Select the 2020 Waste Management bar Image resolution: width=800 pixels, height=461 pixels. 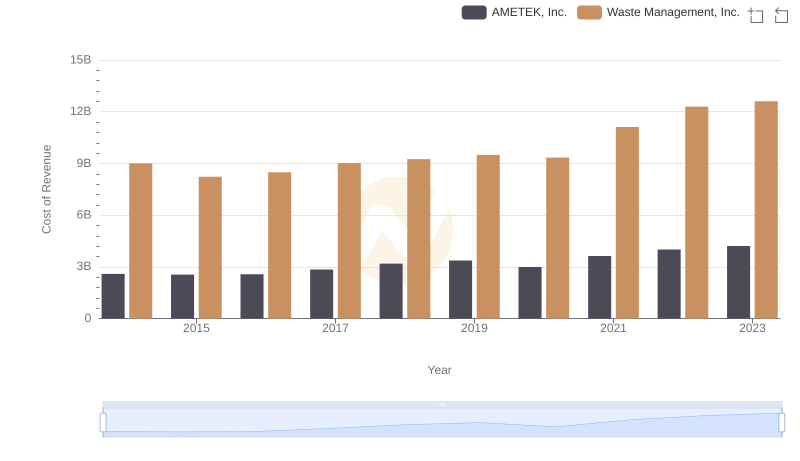click(558, 238)
